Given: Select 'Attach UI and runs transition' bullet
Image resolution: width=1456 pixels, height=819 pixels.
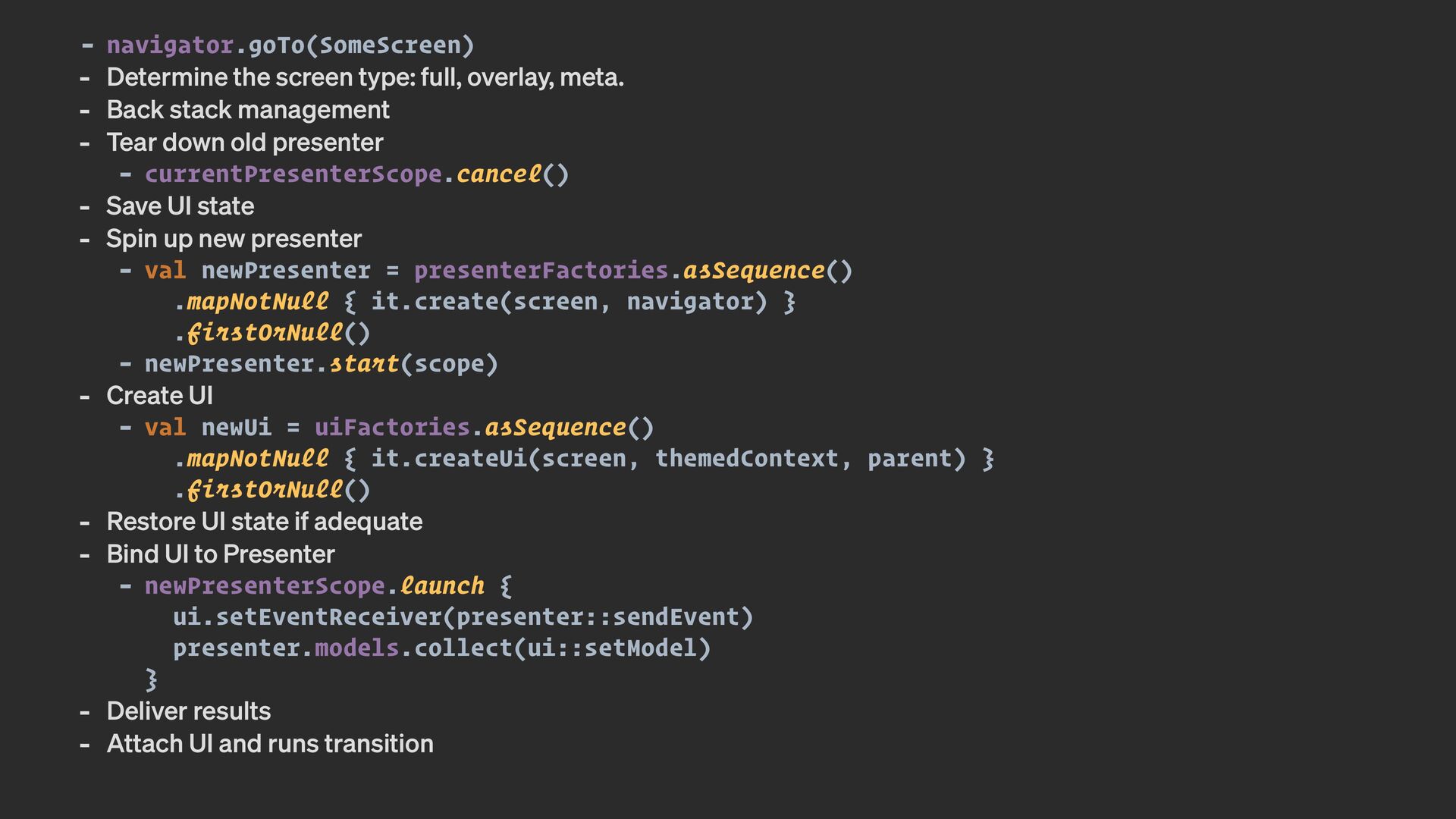Looking at the screenshot, I should tap(270, 744).
